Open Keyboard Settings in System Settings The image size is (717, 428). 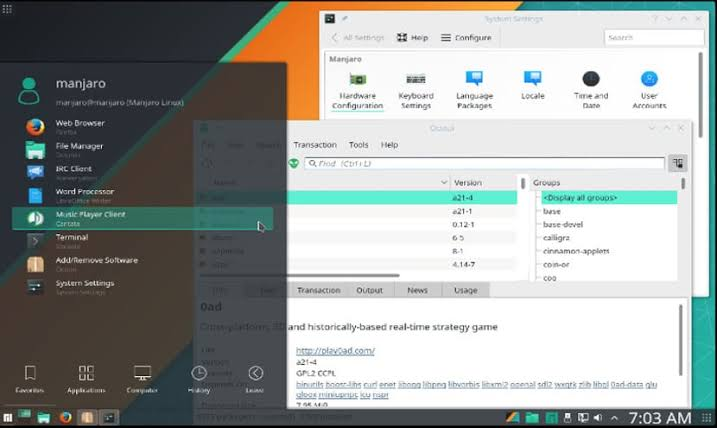[416, 91]
